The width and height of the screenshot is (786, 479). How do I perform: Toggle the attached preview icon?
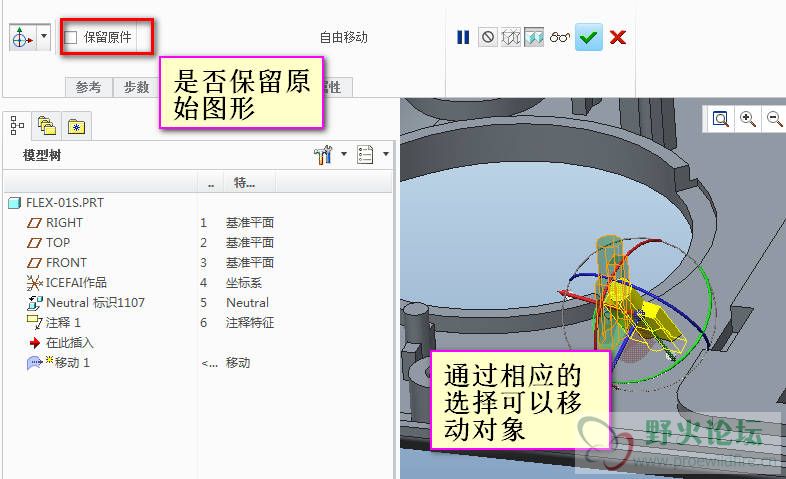[x=534, y=37]
